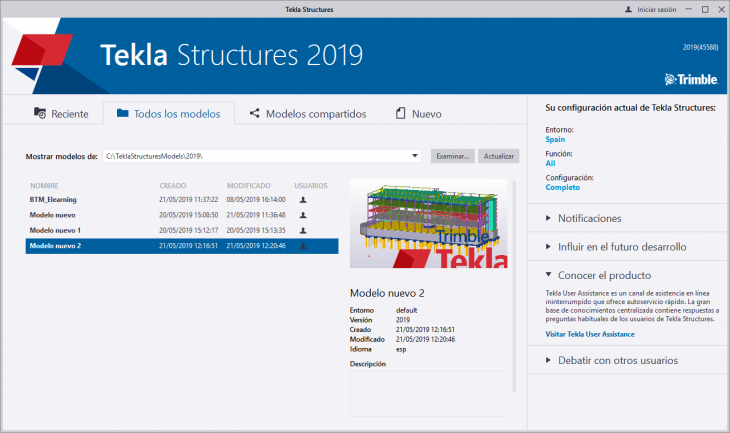The height and width of the screenshot is (433, 730).
Task: Collapse the Conocer el producto section
Action: [604, 275]
